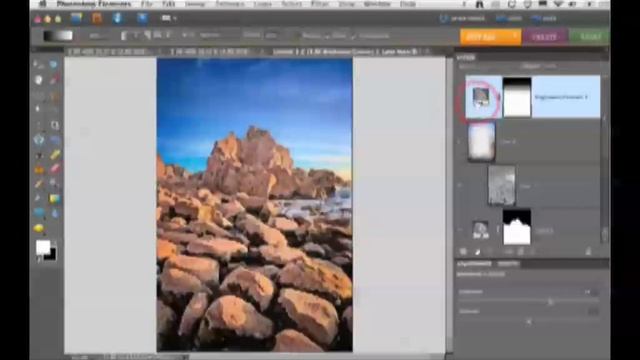Toggle visibility of the third layer
The height and width of the screenshot is (360, 640).
point(460,186)
